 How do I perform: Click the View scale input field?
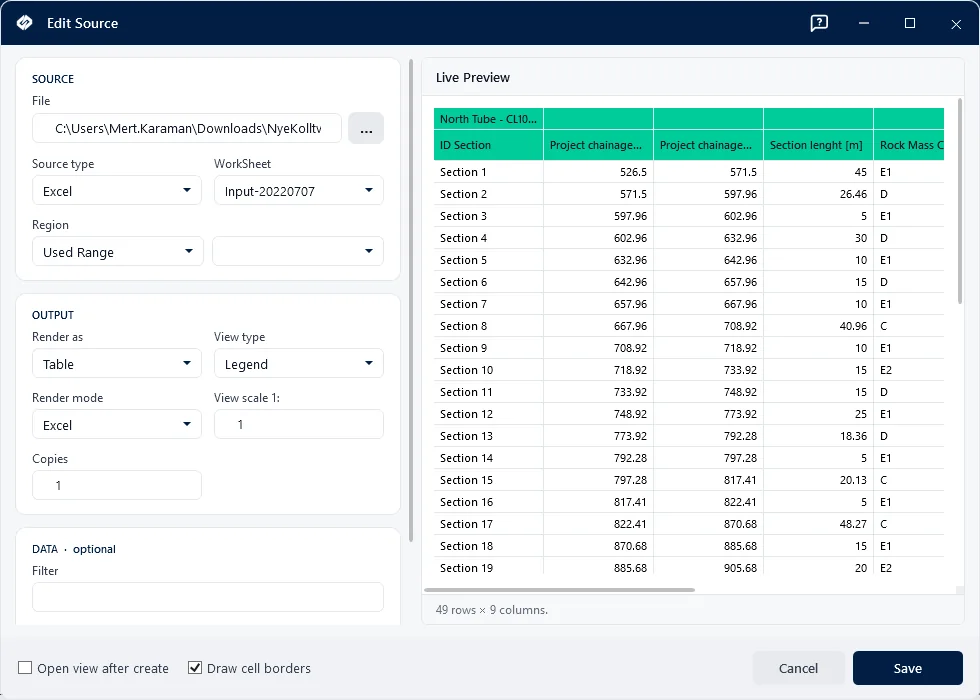(x=299, y=424)
